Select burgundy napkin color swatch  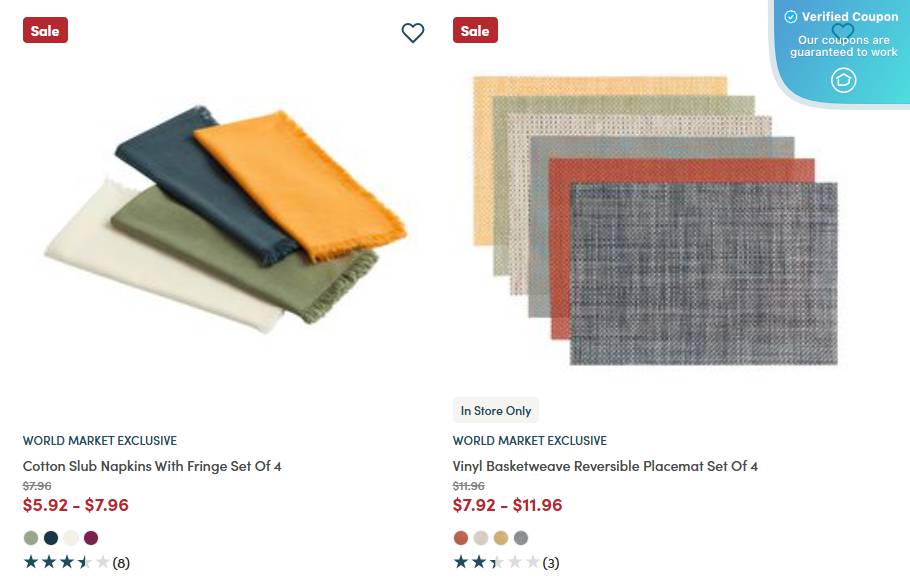coord(91,538)
